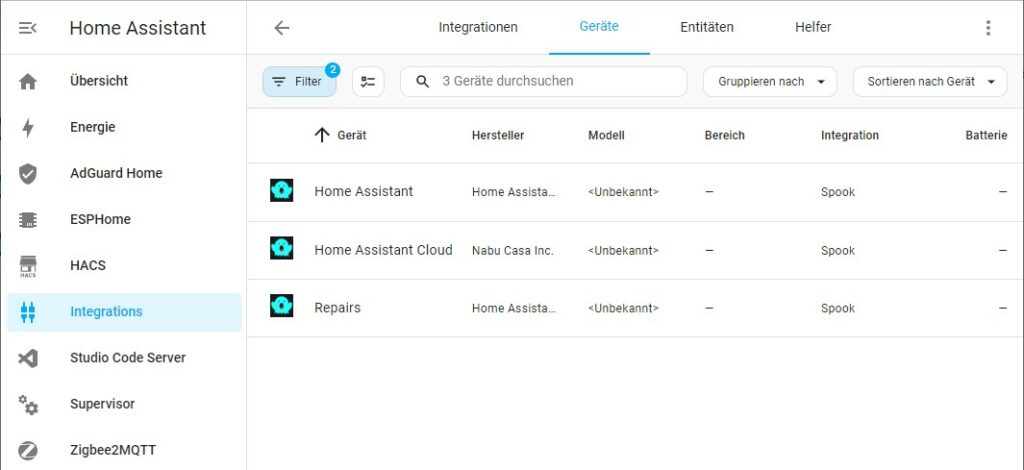Image resolution: width=1024 pixels, height=470 pixels.
Task: Click the HACS store icon
Action: pos(27,266)
